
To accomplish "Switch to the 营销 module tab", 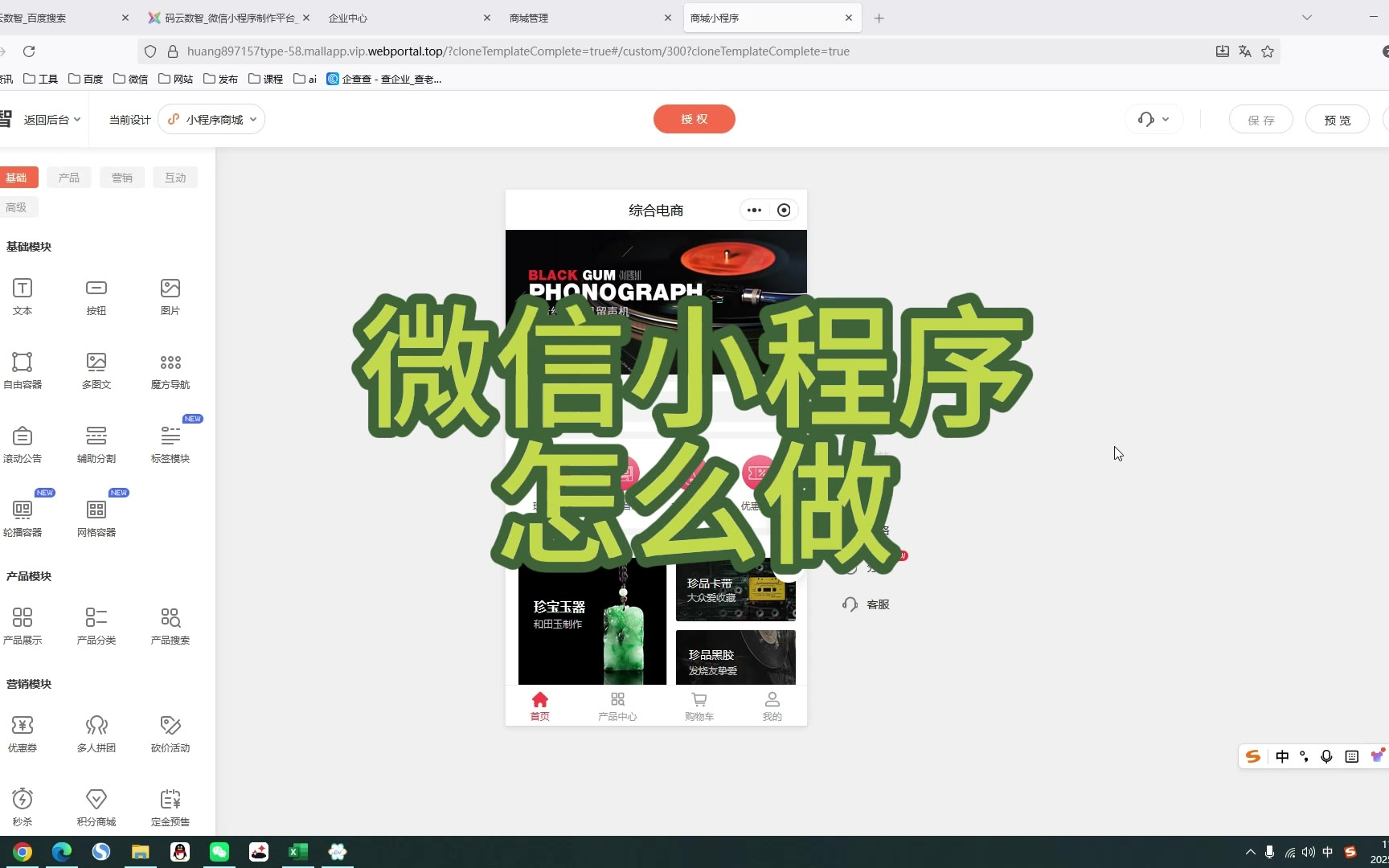I will click(x=122, y=178).
